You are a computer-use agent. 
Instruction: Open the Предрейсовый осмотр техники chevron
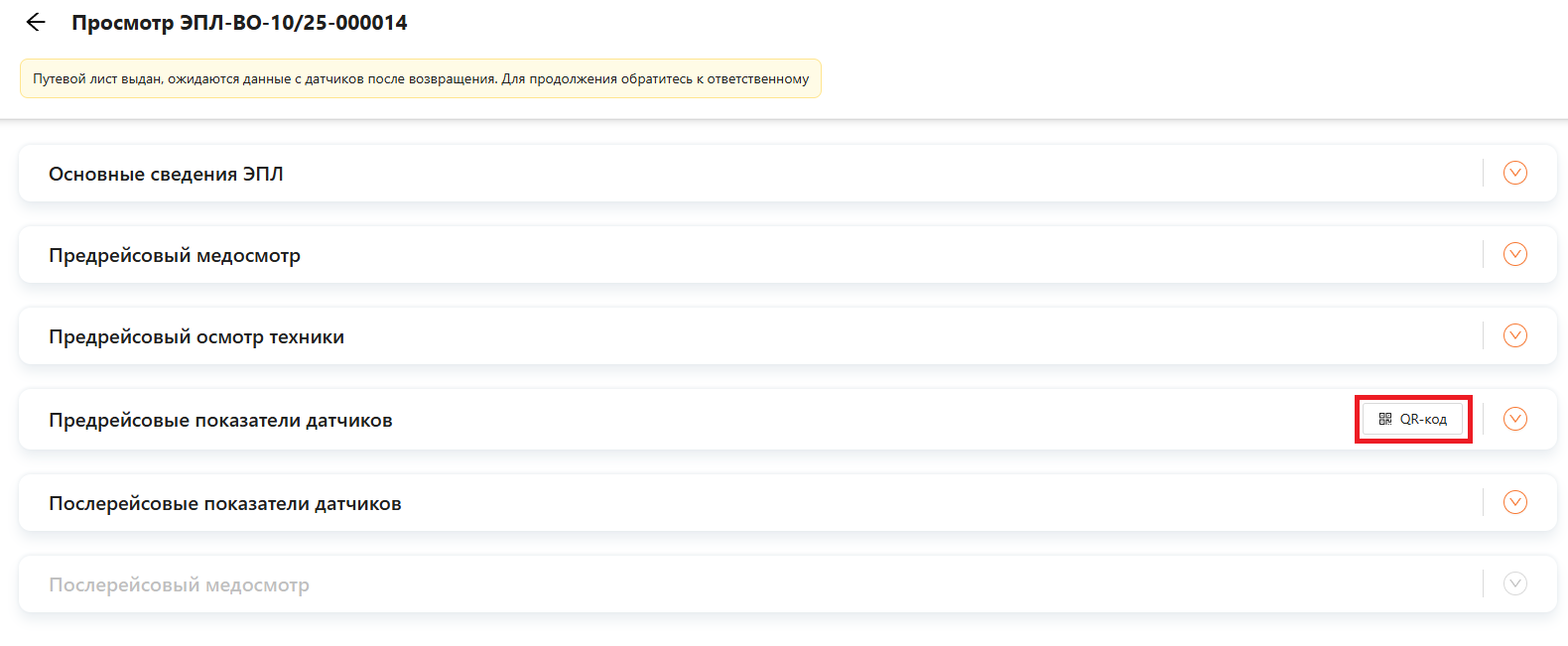pos(1514,335)
